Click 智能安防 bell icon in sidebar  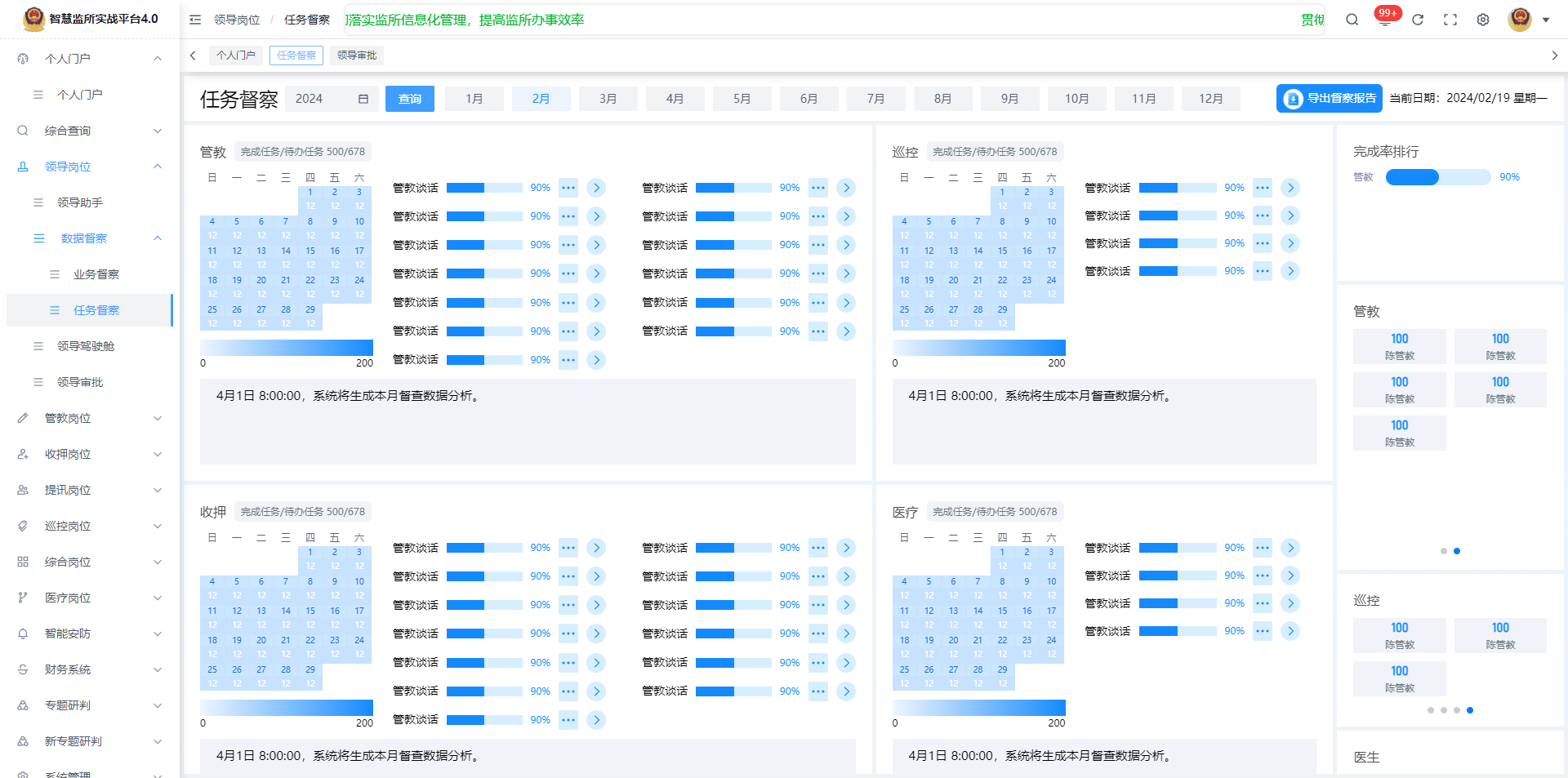[x=23, y=634]
